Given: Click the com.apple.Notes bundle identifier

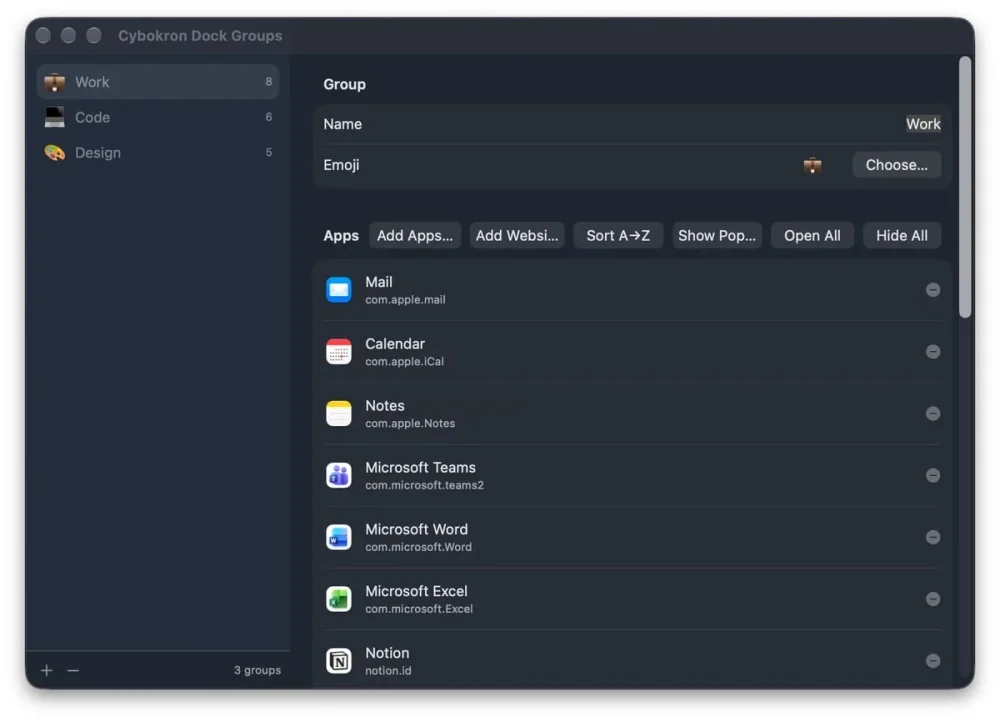Looking at the screenshot, I should point(410,424).
